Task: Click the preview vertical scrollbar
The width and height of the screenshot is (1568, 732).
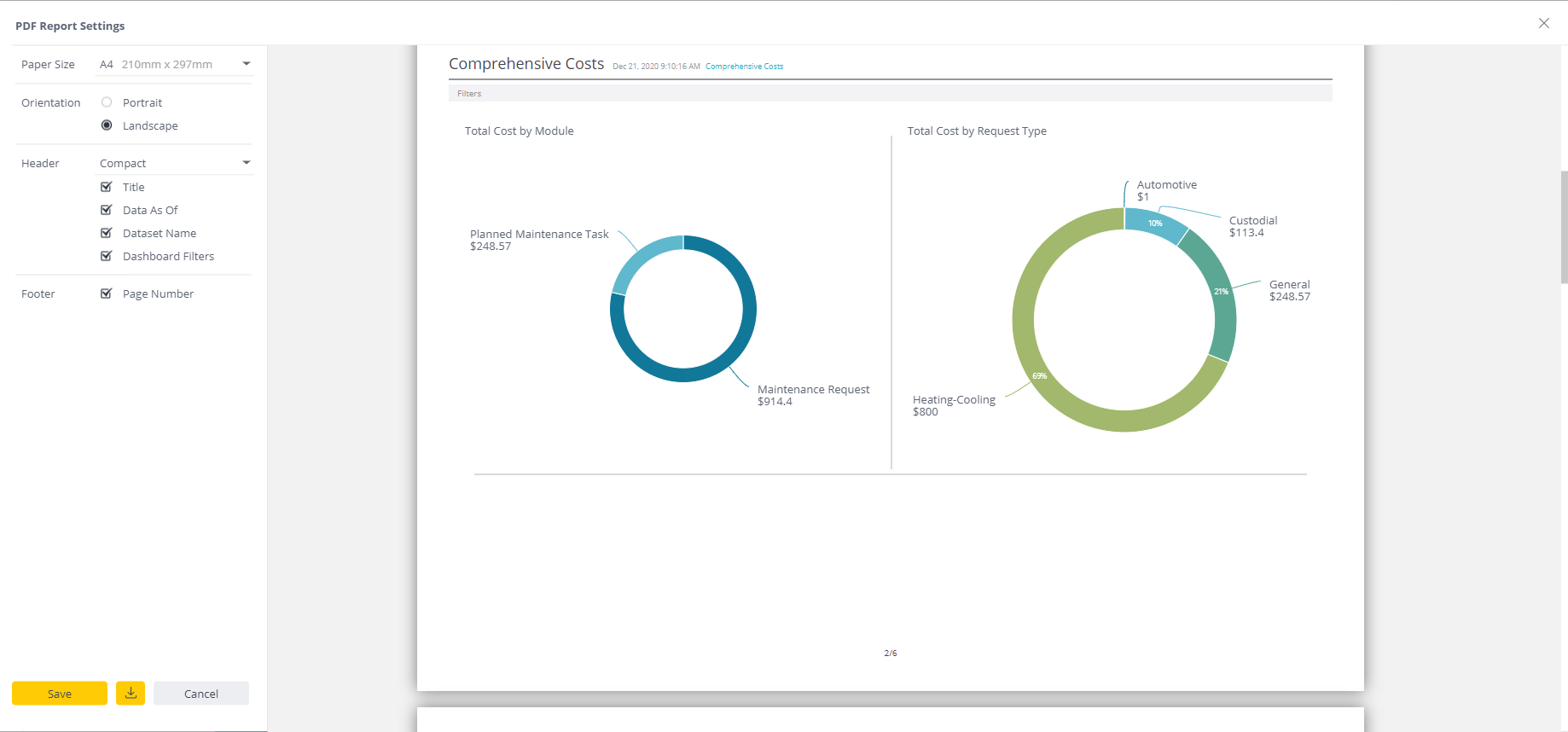Action: pos(1564,226)
